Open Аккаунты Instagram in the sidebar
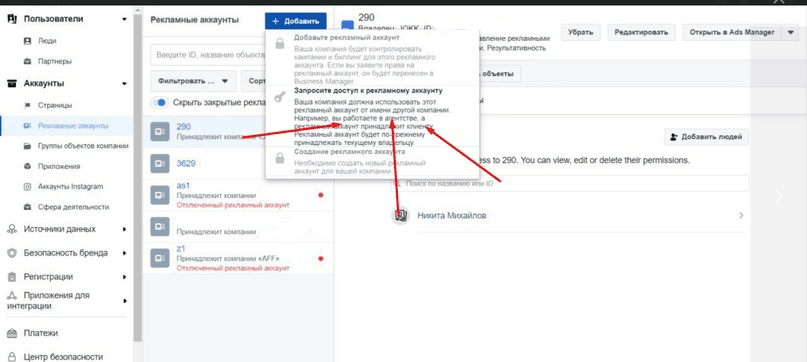This screenshot has width=807, height=362. coord(71,186)
